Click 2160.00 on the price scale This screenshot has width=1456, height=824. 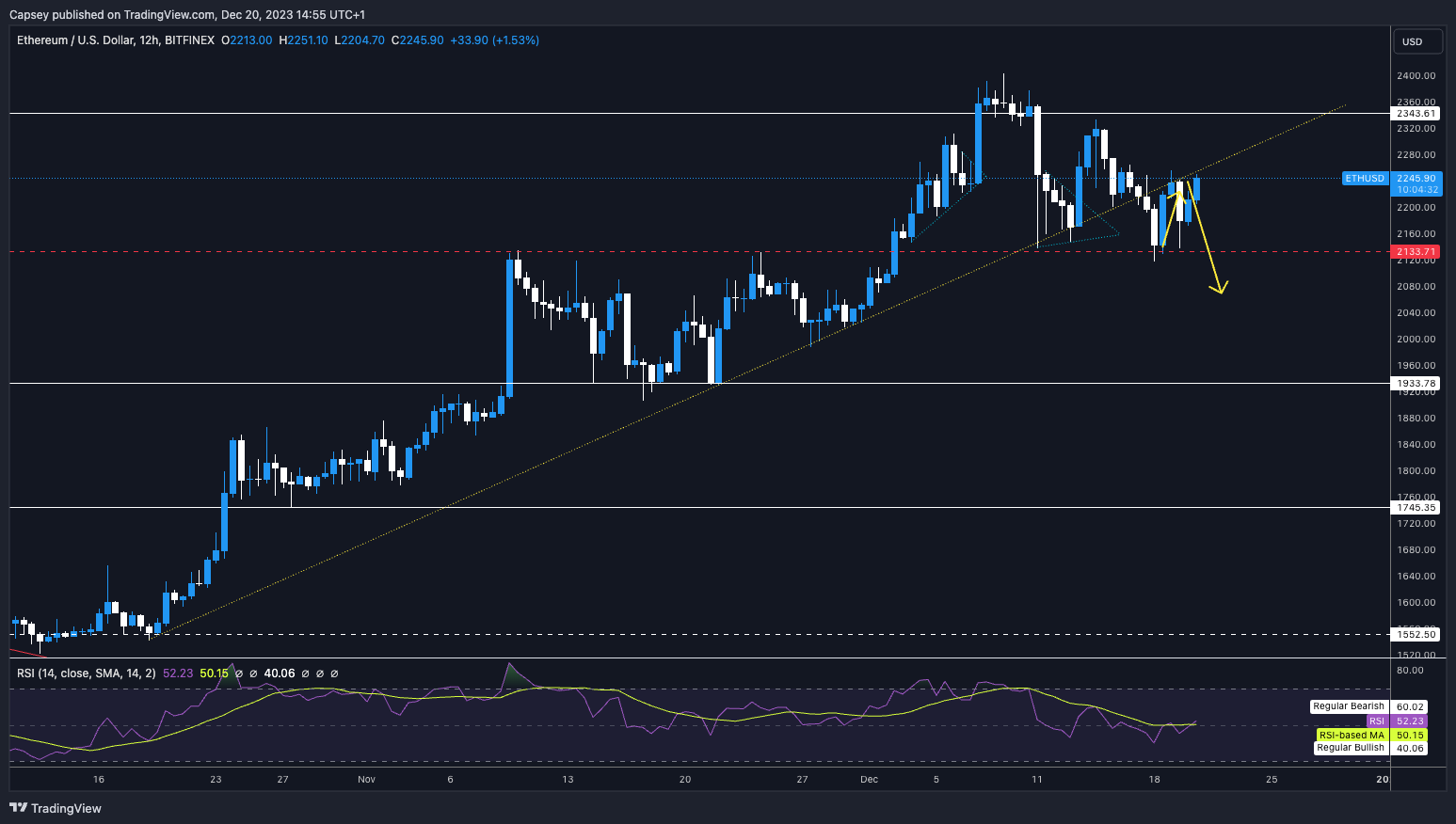click(1416, 233)
